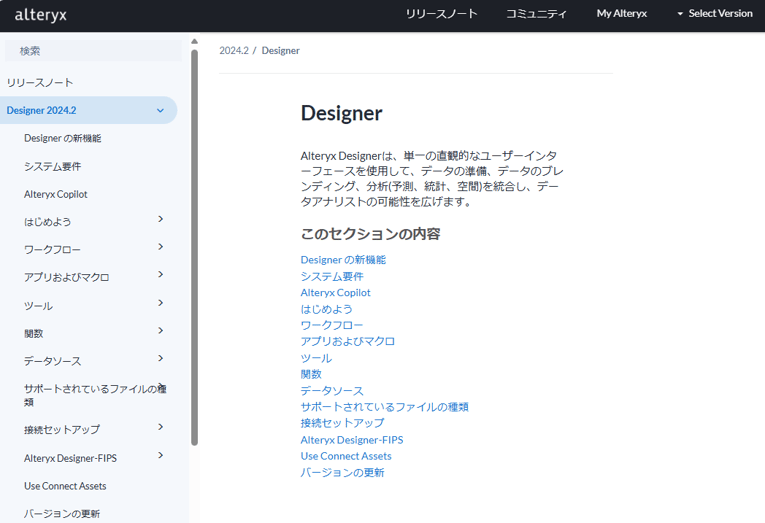Open リリースノート in the top navigation
The width and height of the screenshot is (765, 523).
[442, 14]
